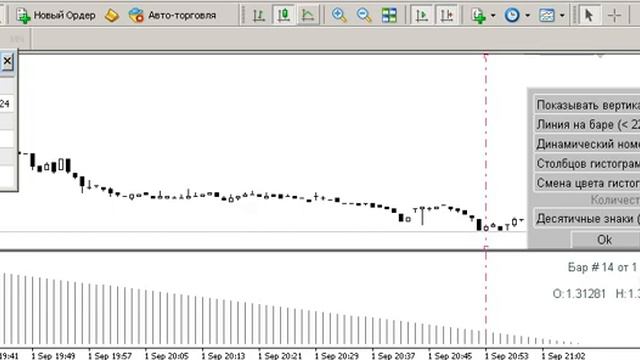
Task: Zoom in on the chart
Action: coord(339,16)
